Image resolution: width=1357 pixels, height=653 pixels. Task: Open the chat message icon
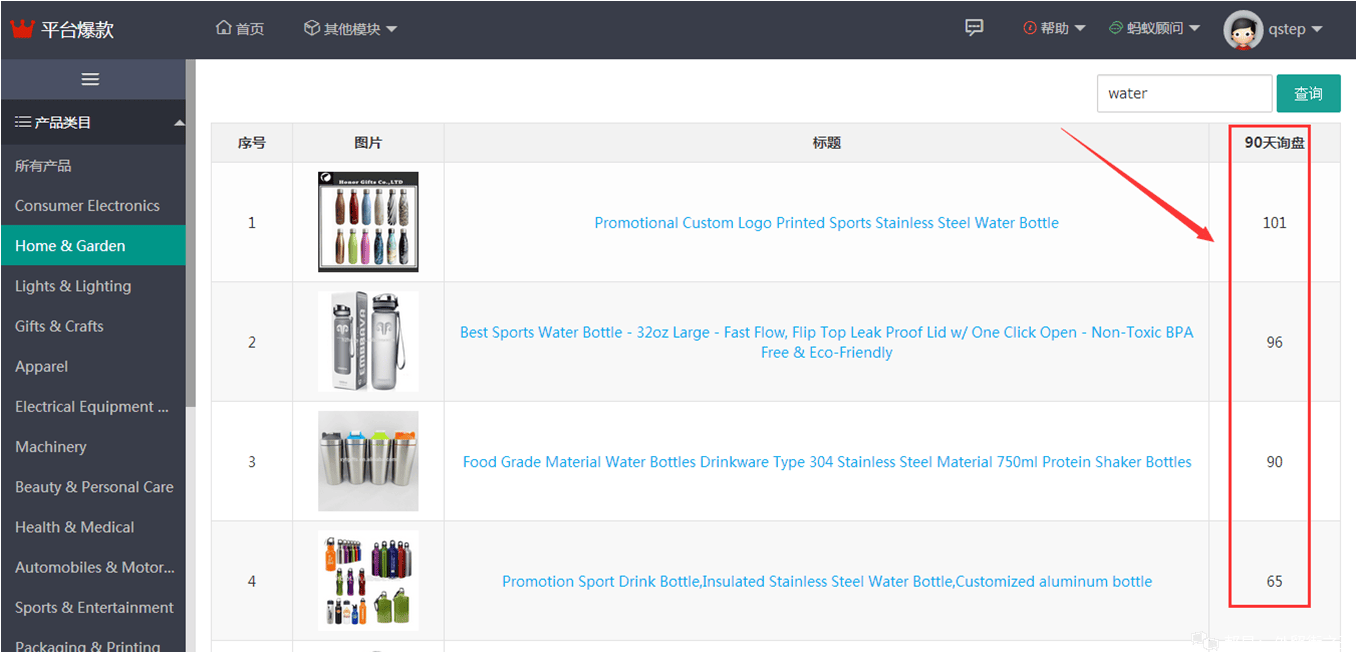pyautogui.click(x=974, y=28)
